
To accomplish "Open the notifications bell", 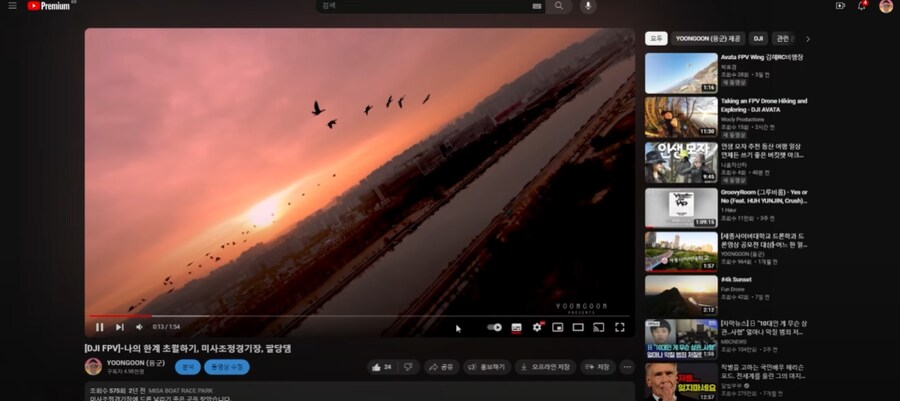I will (862, 6).
